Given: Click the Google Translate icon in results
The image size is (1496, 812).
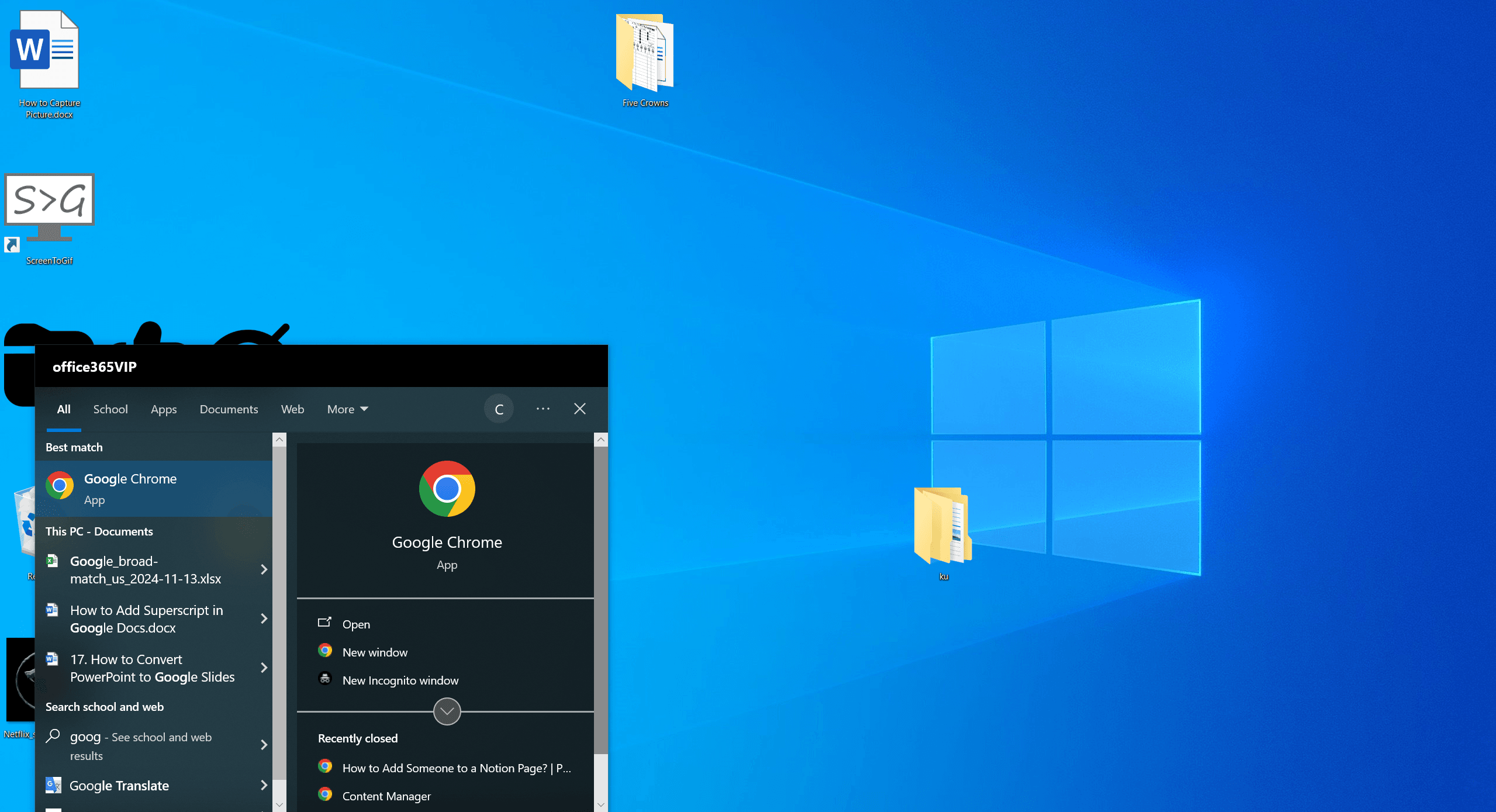Looking at the screenshot, I should (53, 785).
